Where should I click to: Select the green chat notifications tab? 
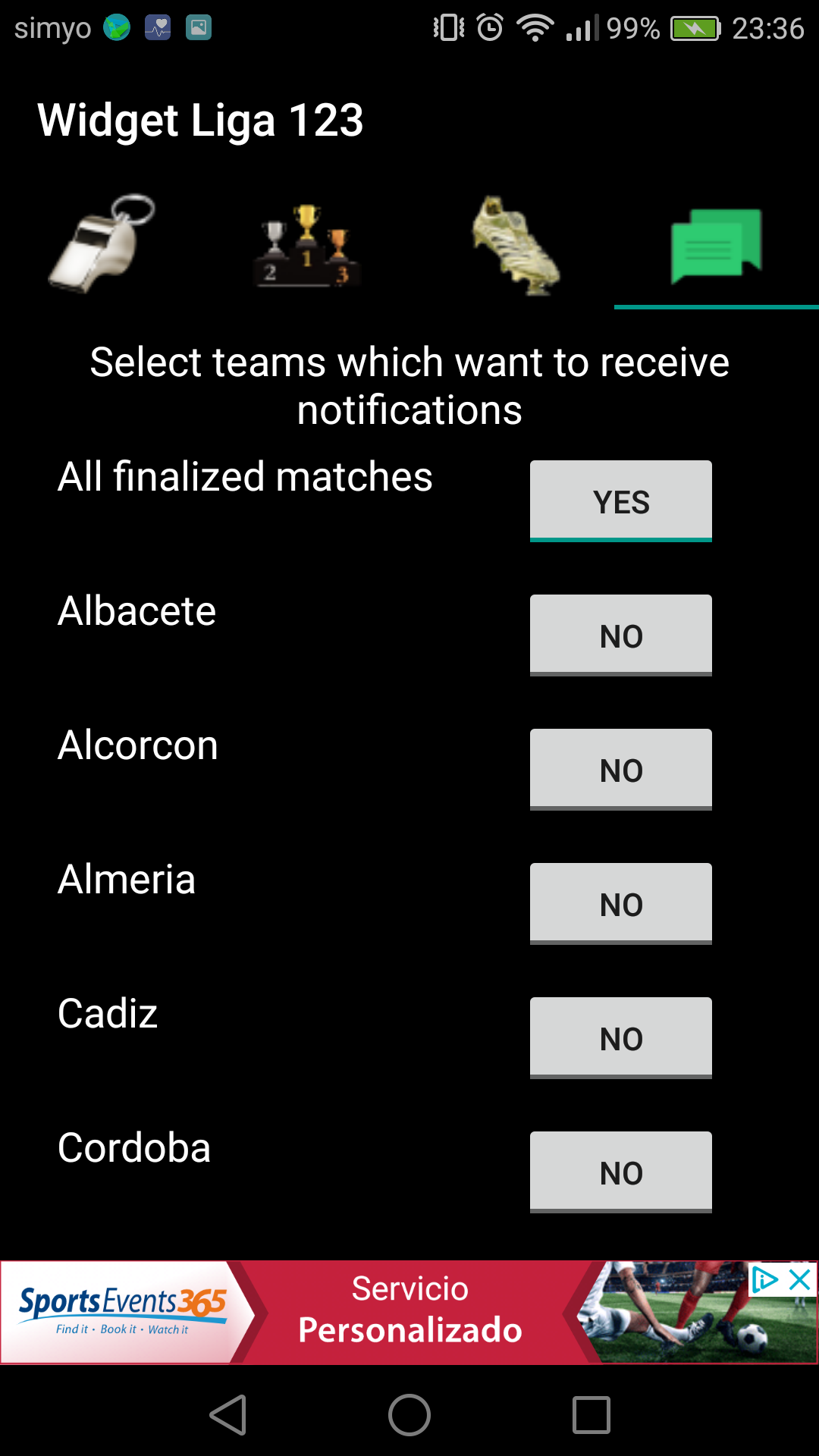(x=716, y=244)
